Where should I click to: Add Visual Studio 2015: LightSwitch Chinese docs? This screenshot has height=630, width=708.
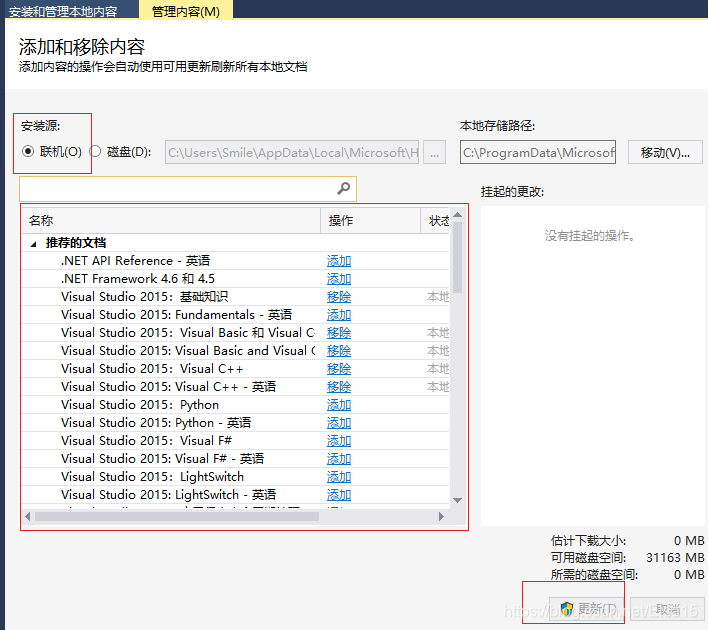pos(339,477)
